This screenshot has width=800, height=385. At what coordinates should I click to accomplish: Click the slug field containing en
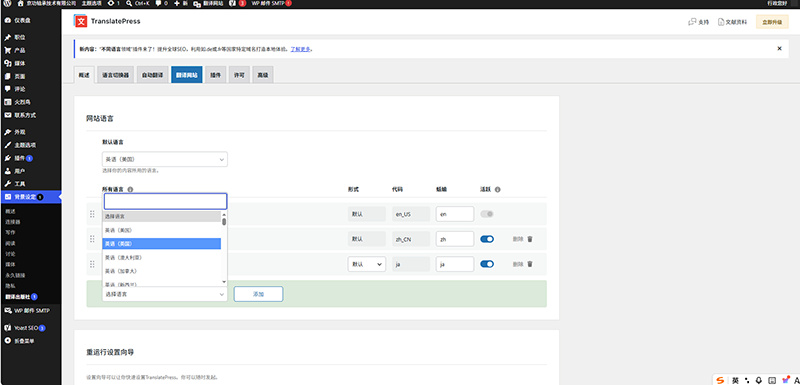455,214
